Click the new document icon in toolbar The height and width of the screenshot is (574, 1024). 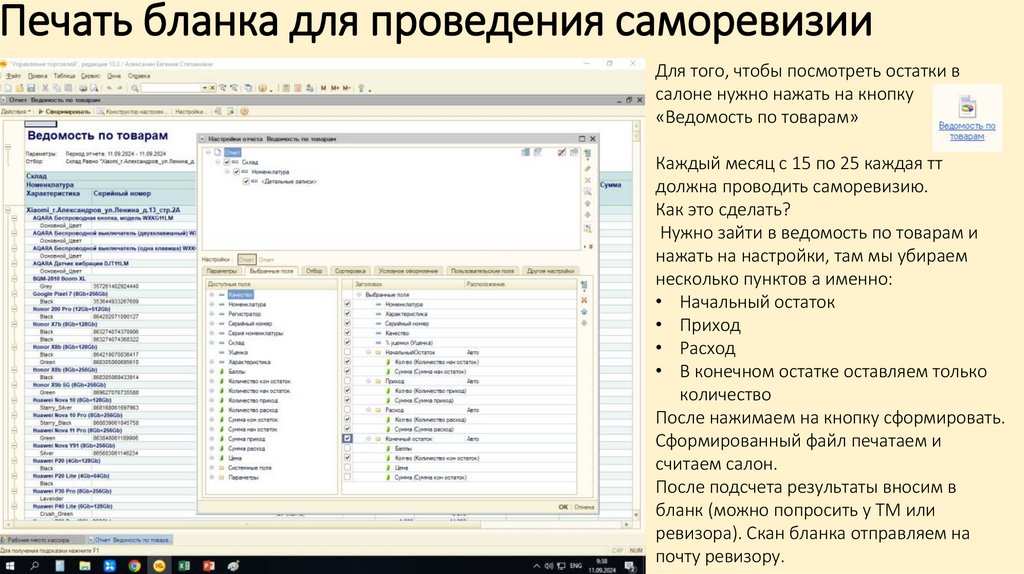click(8, 88)
